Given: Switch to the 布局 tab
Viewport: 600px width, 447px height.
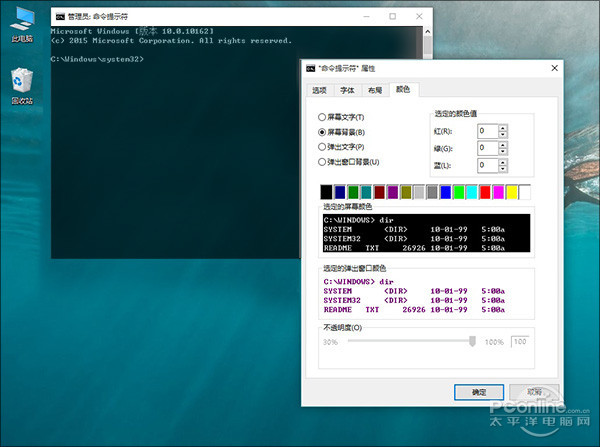Looking at the screenshot, I should click(x=375, y=90).
